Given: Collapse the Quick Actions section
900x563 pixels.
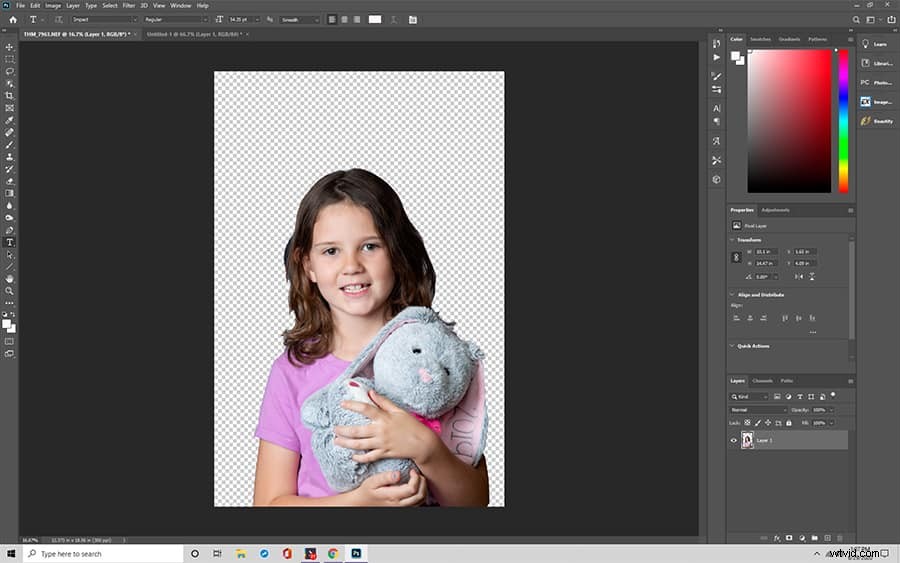Looking at the screenshot, I should [x=732, y=346].
